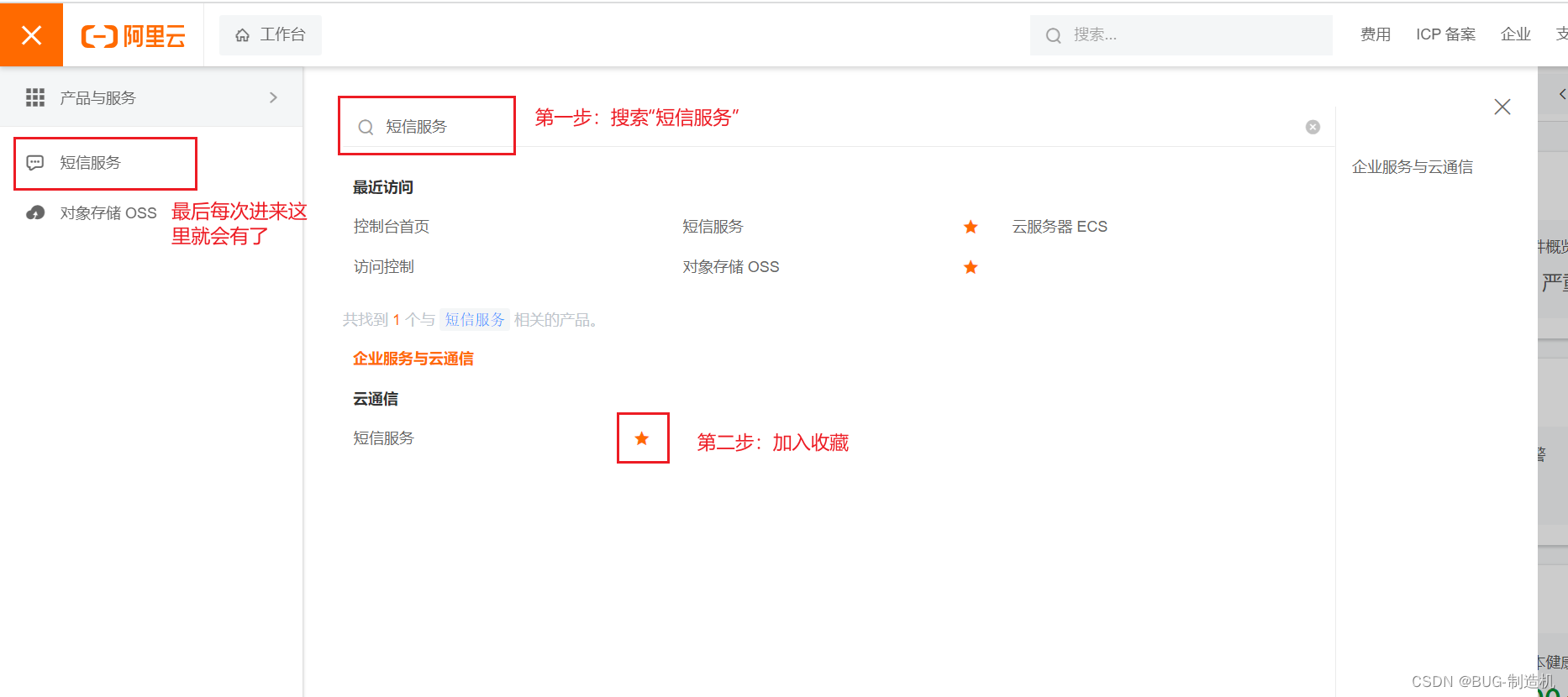Open 控制台首页 from recent visits
The image size is (1568, 697).
[392, 227]
